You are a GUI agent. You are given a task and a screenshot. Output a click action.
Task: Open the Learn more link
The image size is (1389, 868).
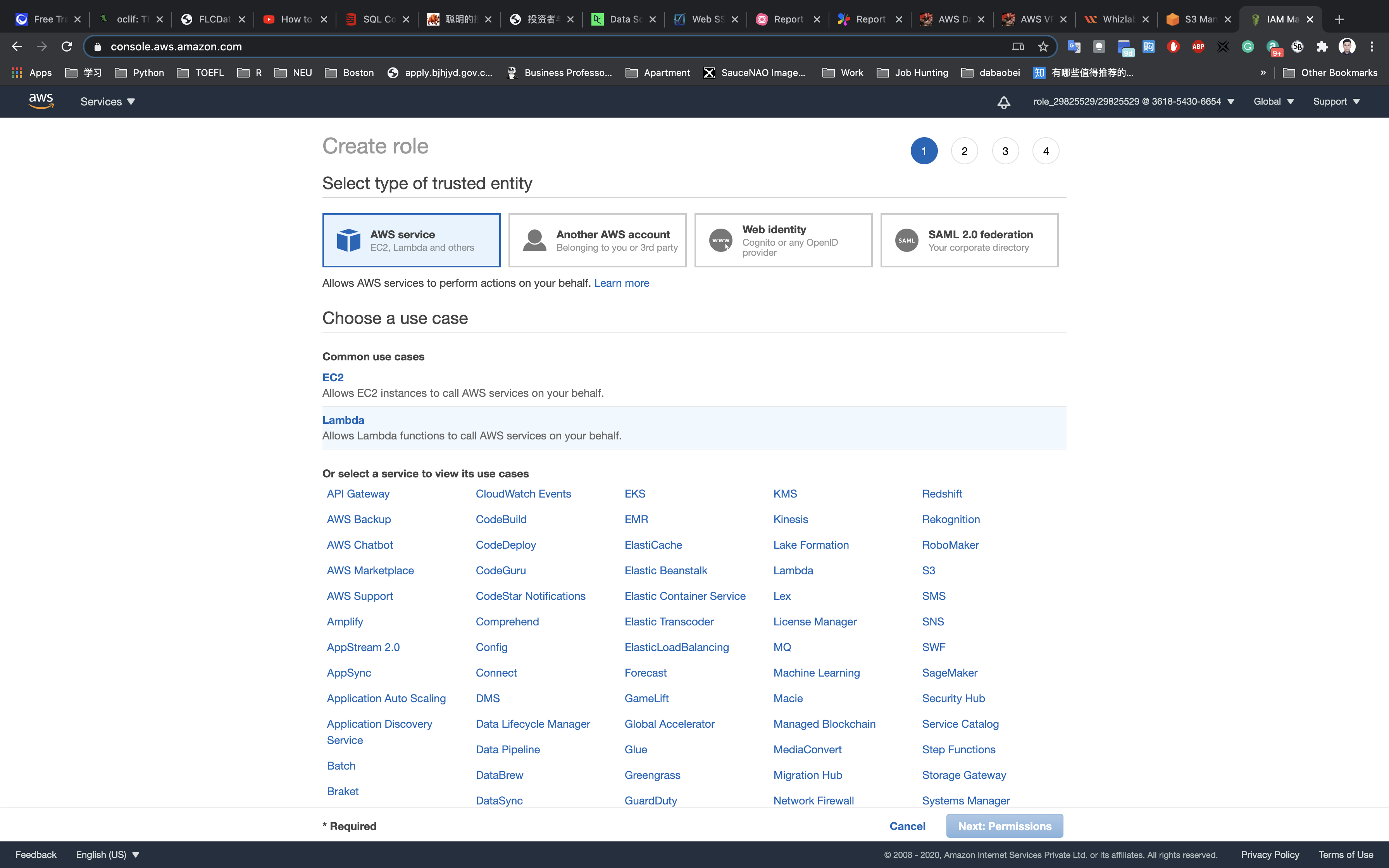coord(621,283)
